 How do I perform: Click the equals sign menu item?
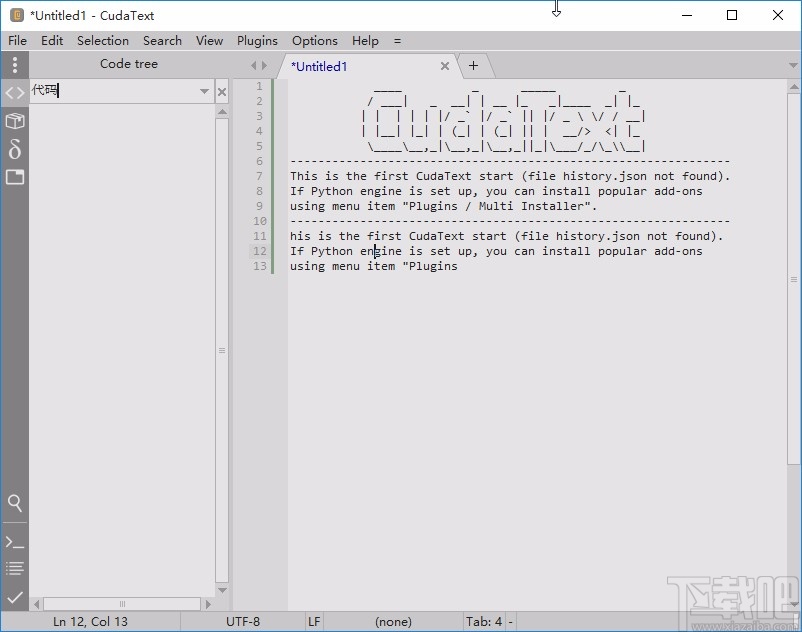coord(397,40)
